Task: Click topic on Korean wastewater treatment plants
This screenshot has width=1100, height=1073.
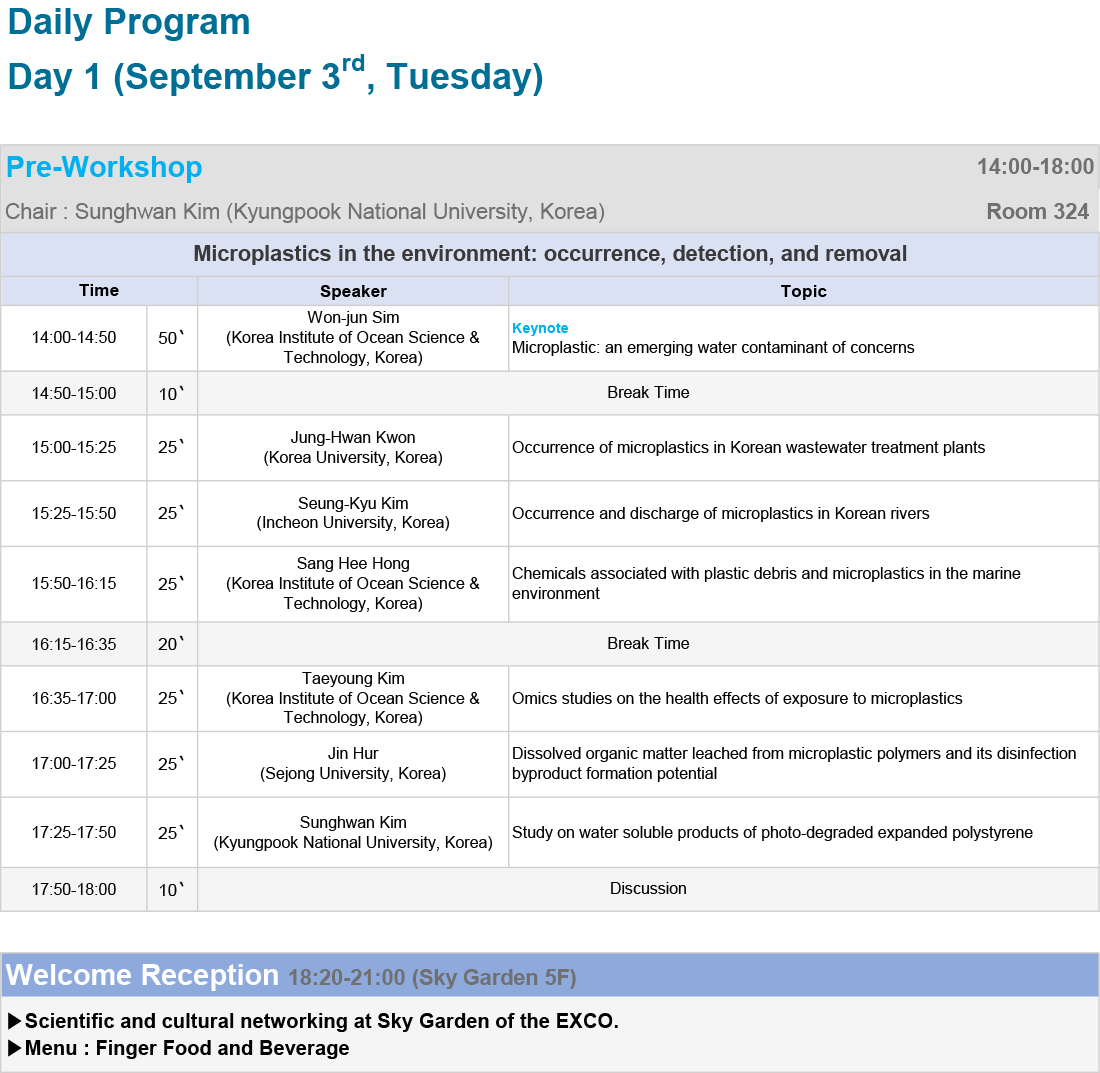Action: click(x=749, y=447)
